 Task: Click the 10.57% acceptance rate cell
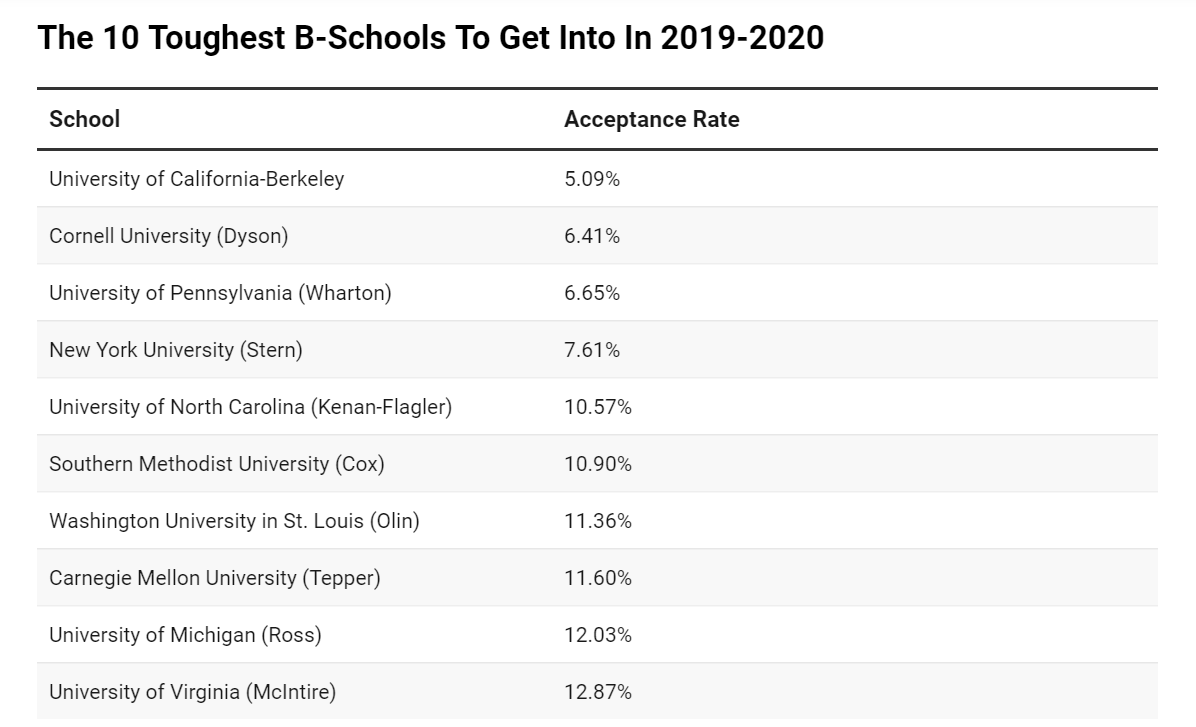click(597, 407)
